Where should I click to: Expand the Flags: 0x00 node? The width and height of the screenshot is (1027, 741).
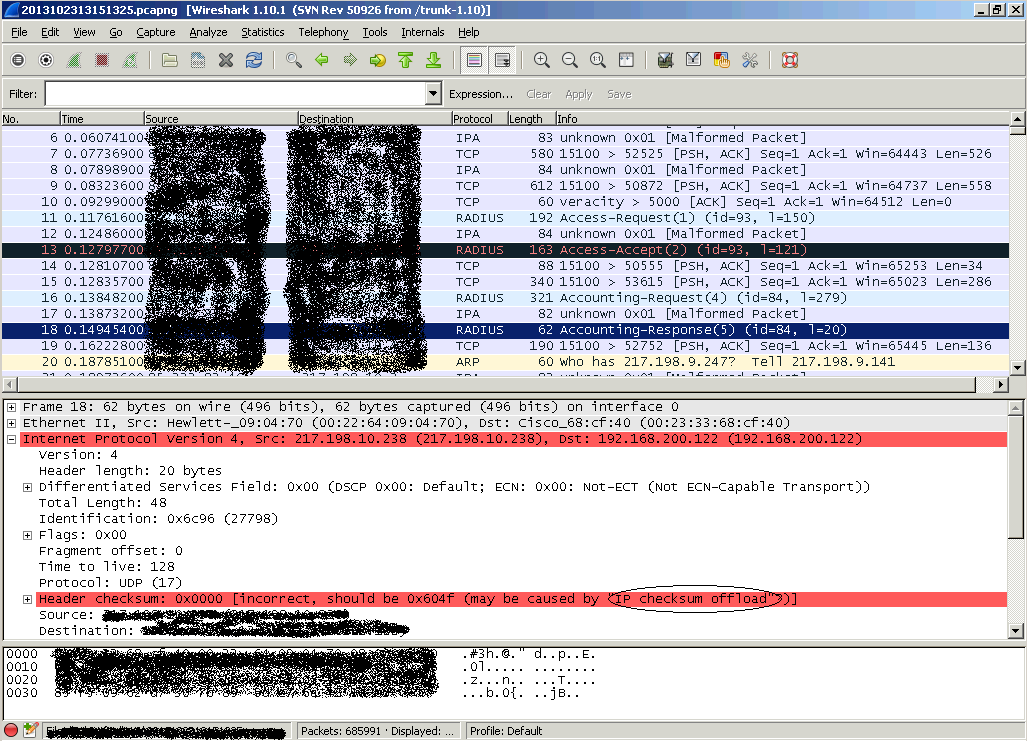(x=27, y=535)
